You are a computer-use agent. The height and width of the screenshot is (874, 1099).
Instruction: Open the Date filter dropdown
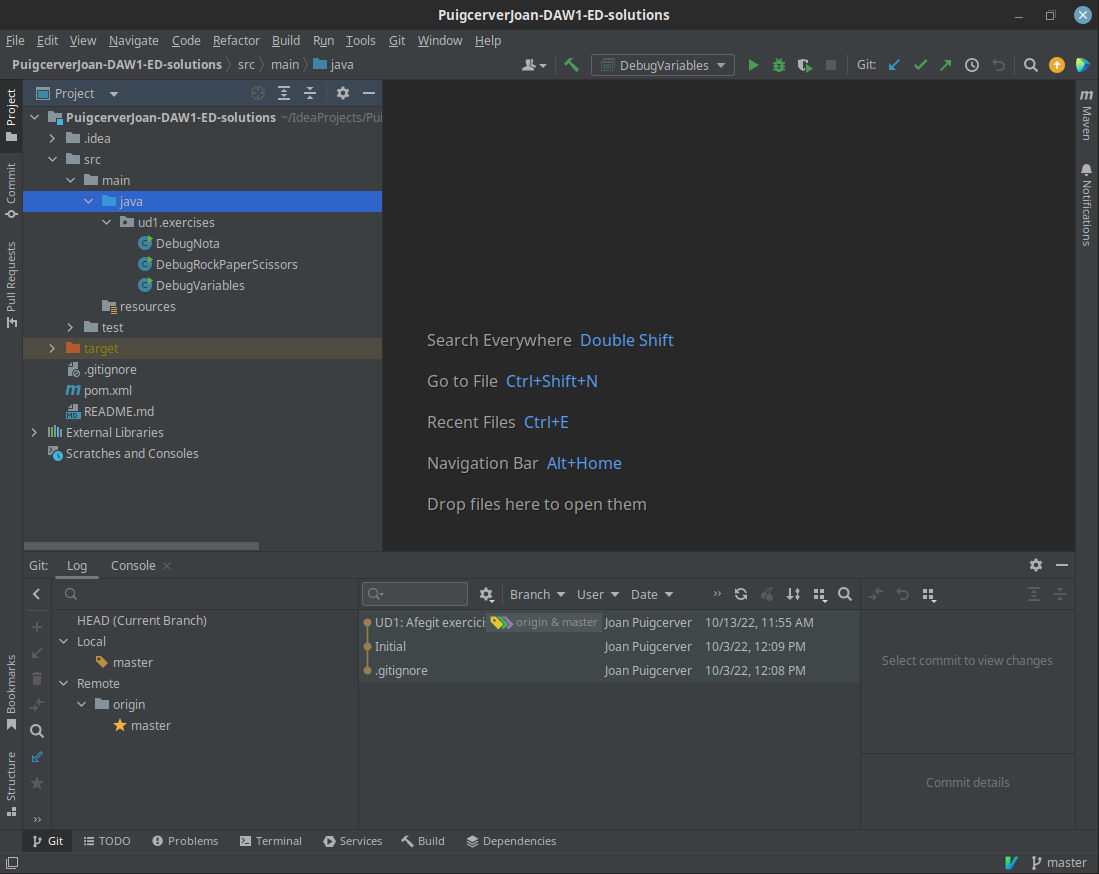pos(652,594)
